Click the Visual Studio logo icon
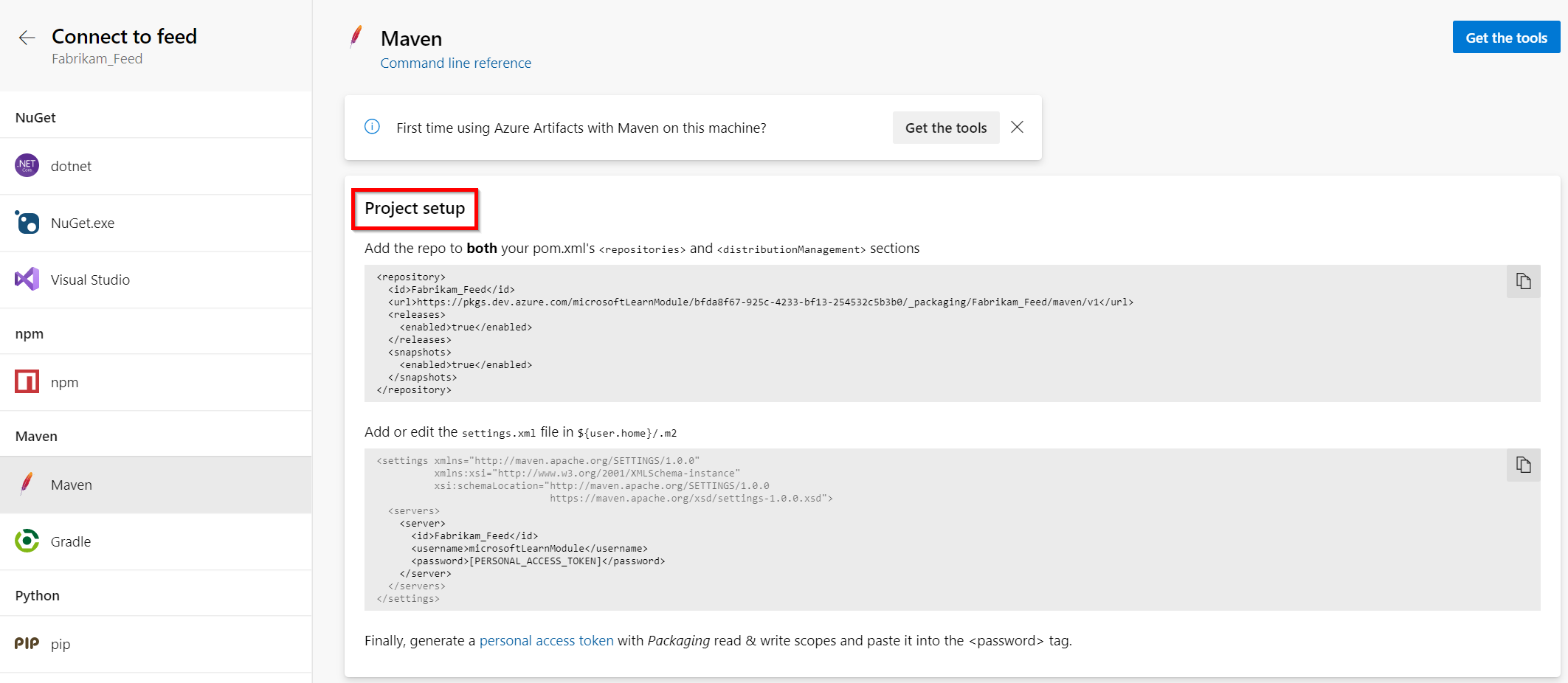1568x683 pixels. point(27,279)
